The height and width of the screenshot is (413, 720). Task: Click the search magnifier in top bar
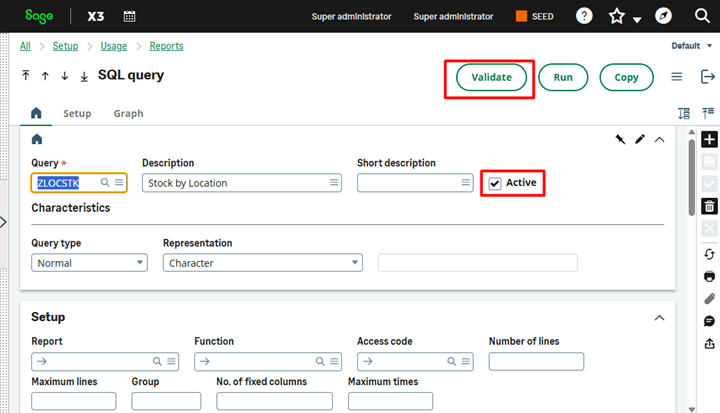[x=700, y=17]
